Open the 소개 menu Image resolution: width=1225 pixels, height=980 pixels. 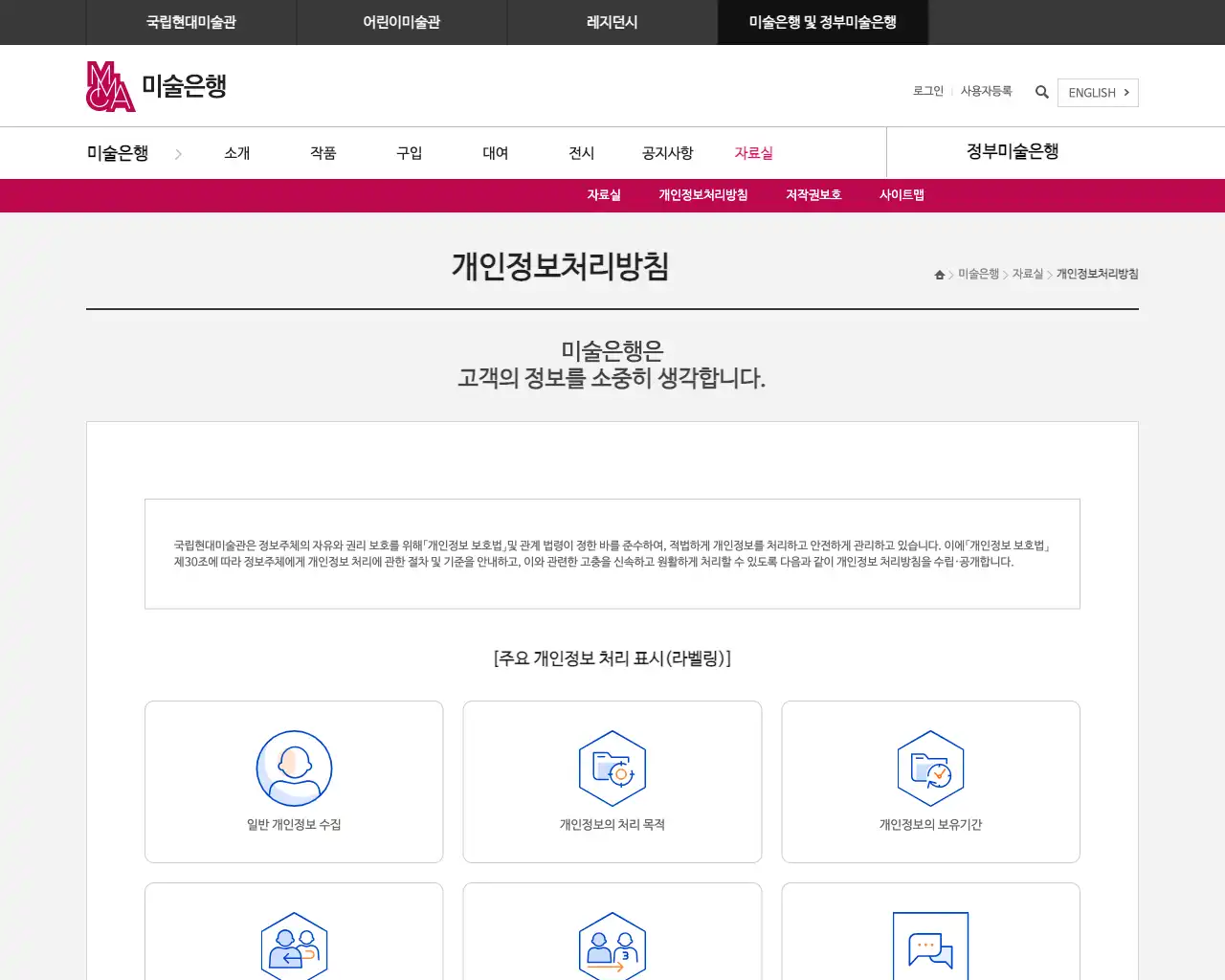pyautogui.click(x=237, y=153)
